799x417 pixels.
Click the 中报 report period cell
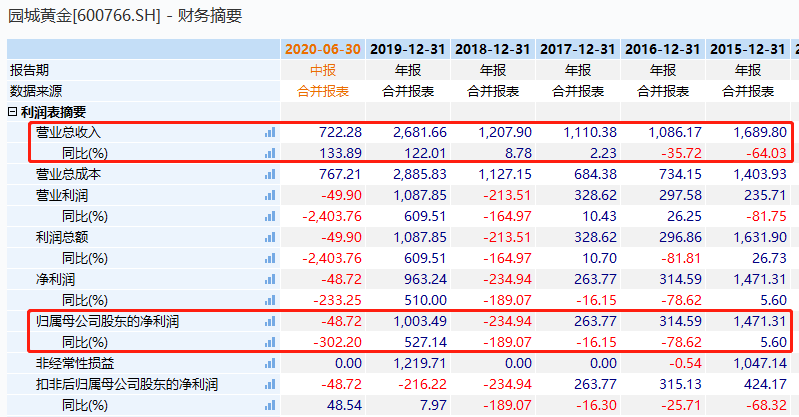[323, 70]
